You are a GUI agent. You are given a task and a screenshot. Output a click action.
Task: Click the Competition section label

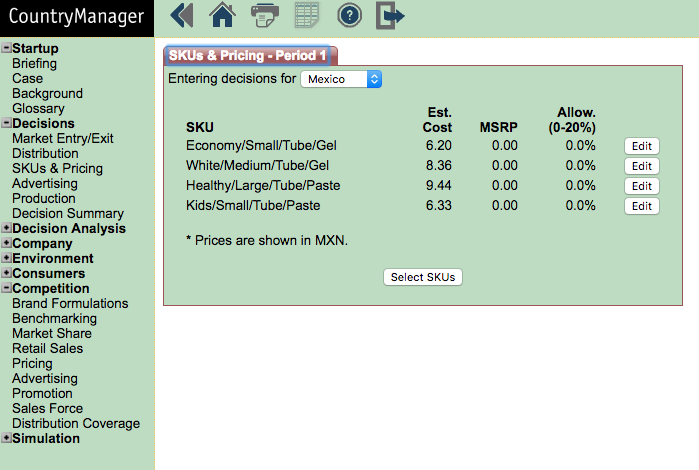click(x=51, y=288)
